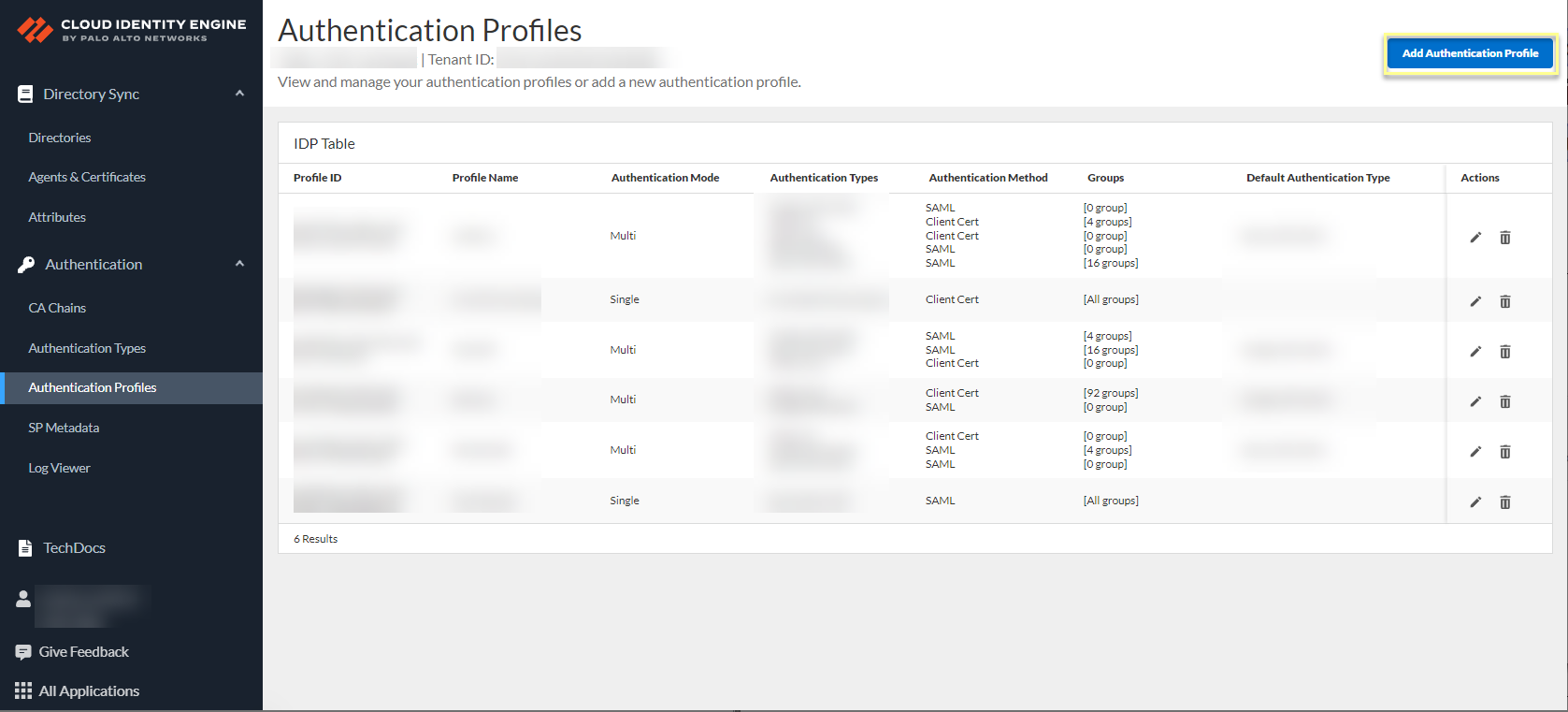Edit the last SAML single profile
1568x712 pixels.
click(1475, 502)
